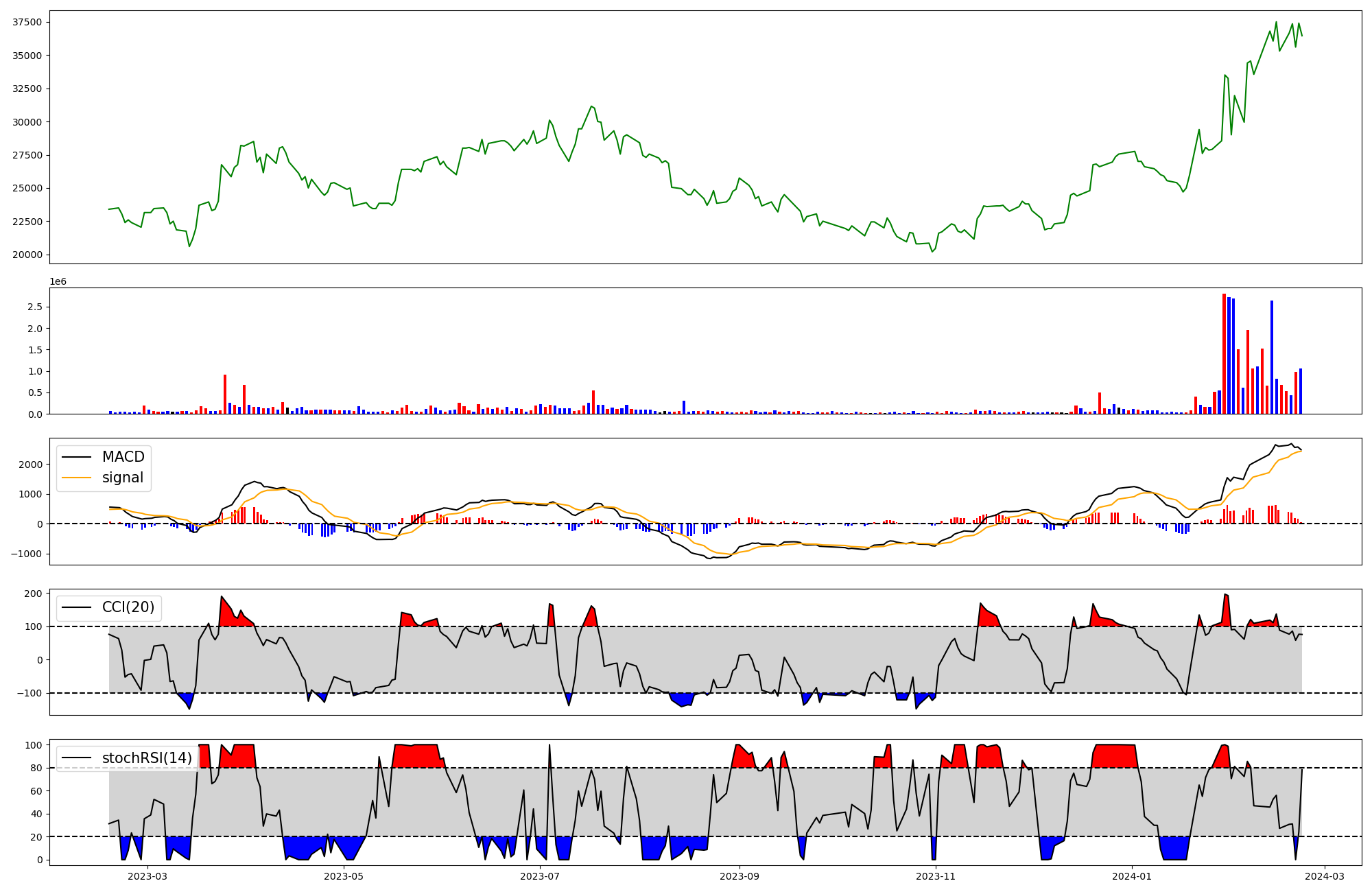Click the 2023-09 date tick label

point(740,876)
